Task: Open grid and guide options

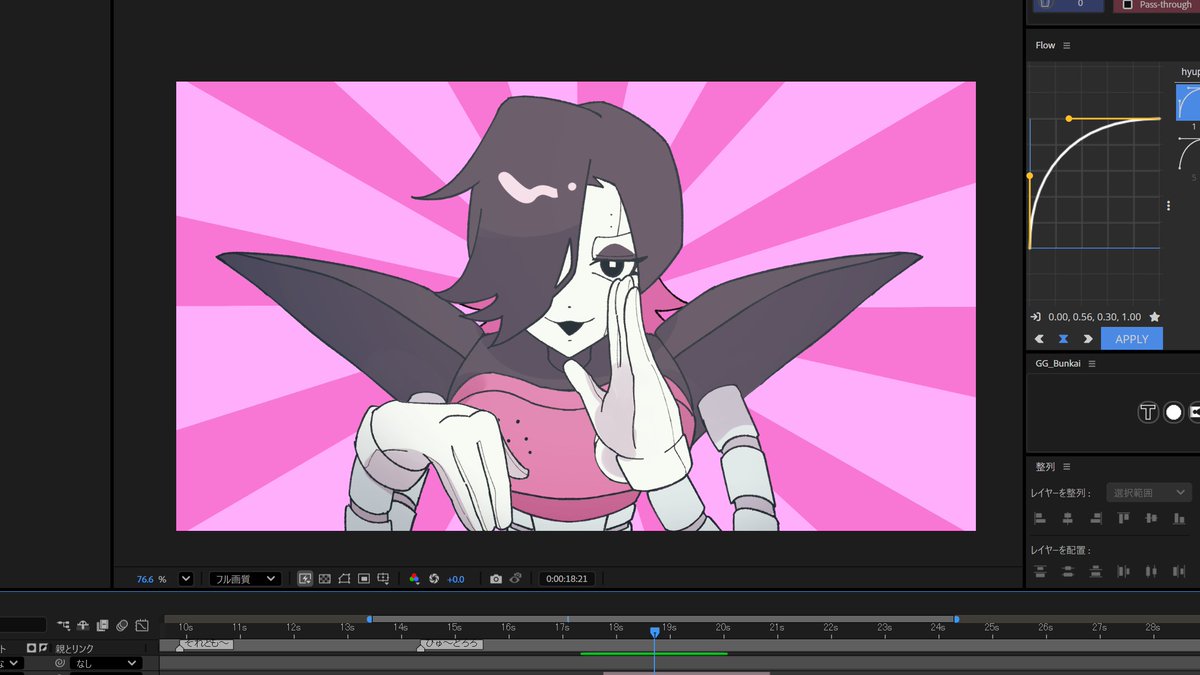Action: coord(383,578)
